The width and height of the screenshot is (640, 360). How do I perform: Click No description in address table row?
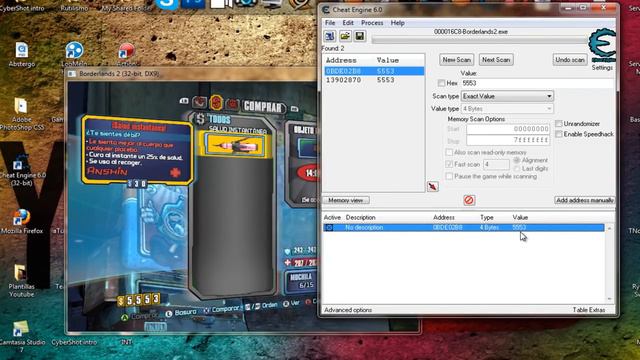tap(364, 228)
